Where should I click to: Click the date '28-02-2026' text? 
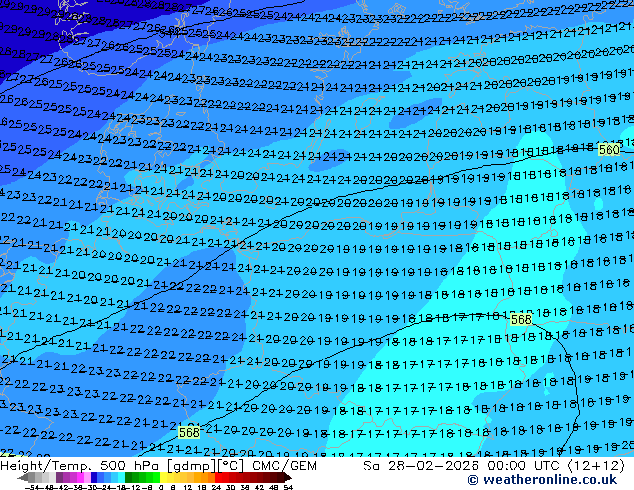pos(433,466)
